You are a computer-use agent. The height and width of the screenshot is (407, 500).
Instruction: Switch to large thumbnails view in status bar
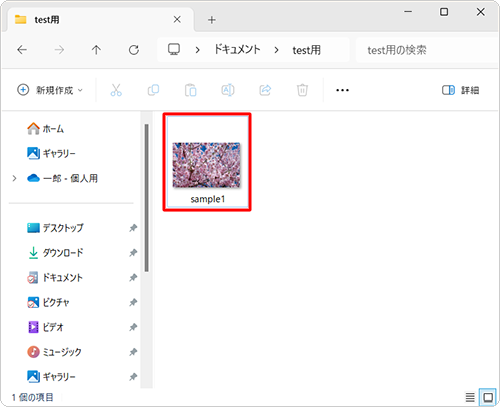pyautogui.click(x=488, y=397)
